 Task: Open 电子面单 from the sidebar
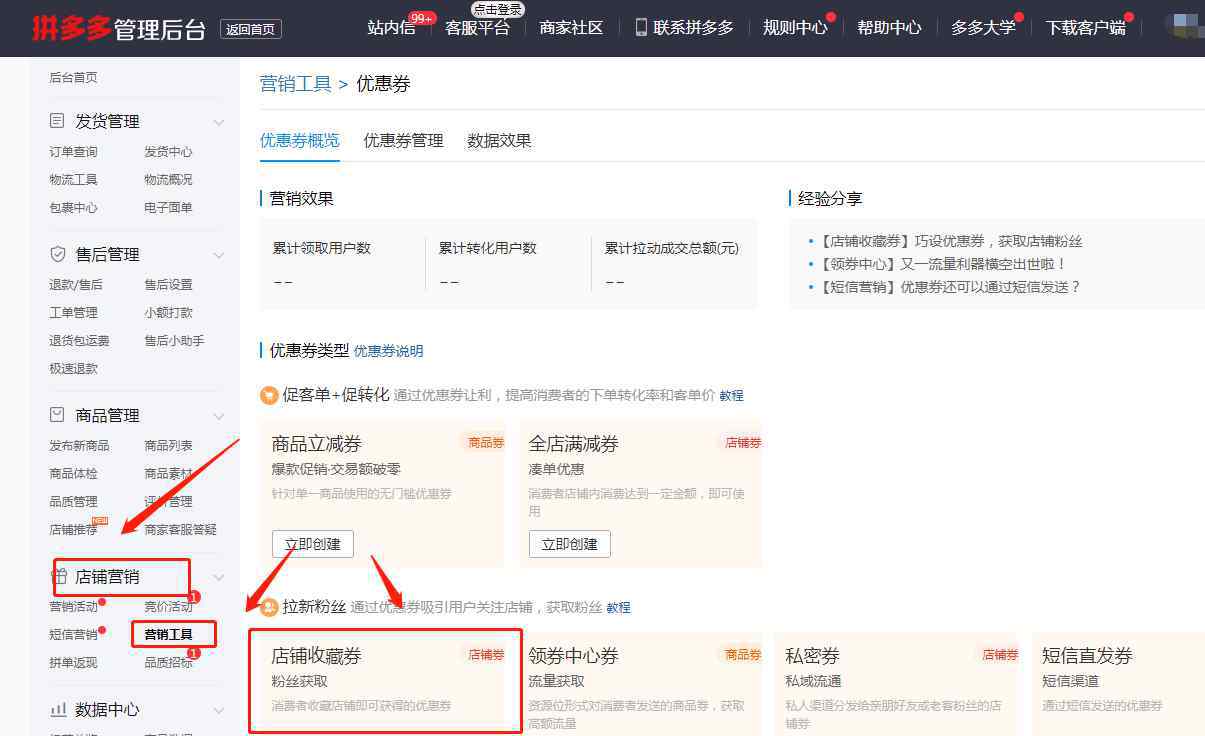pos(168,208)
